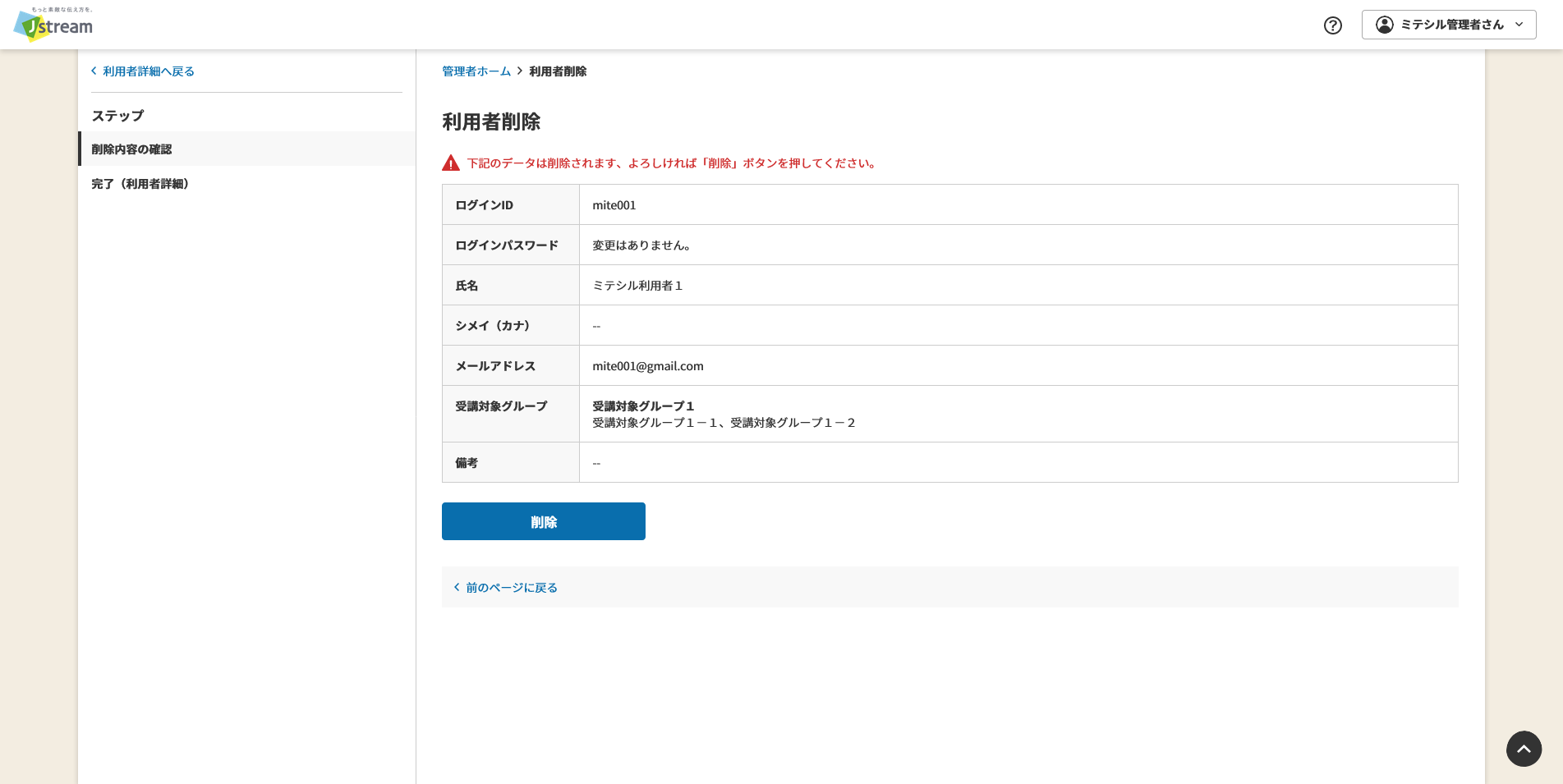Click the ログインパスワード row label

point(507,245)
